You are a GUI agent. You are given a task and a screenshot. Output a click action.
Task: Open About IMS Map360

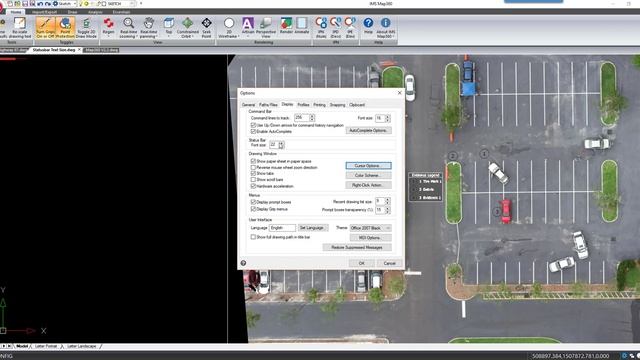coord(385,27)
